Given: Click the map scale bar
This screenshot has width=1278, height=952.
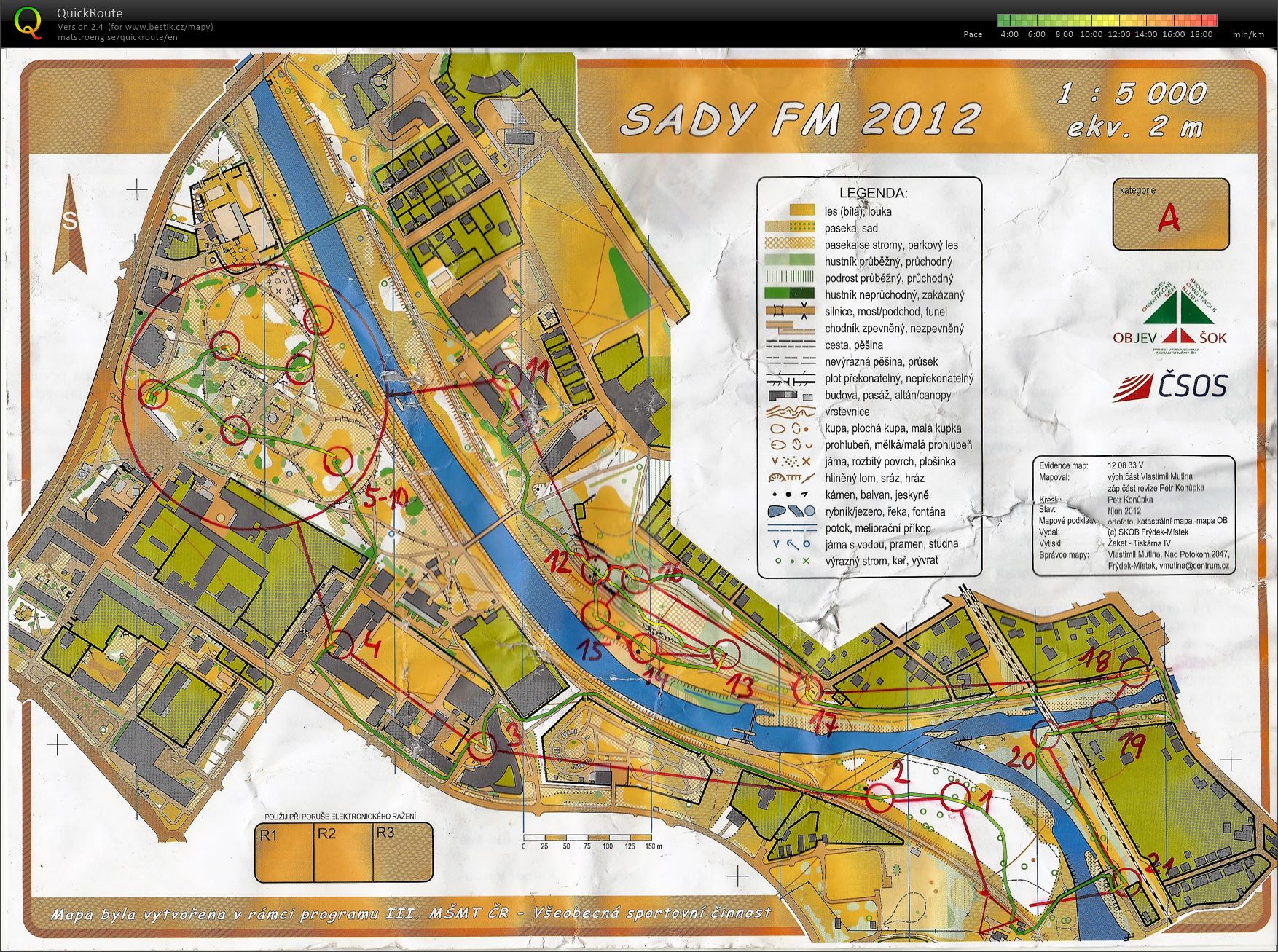Looking at the screenshot, I should pyautogui.click(x=592, y=840).
